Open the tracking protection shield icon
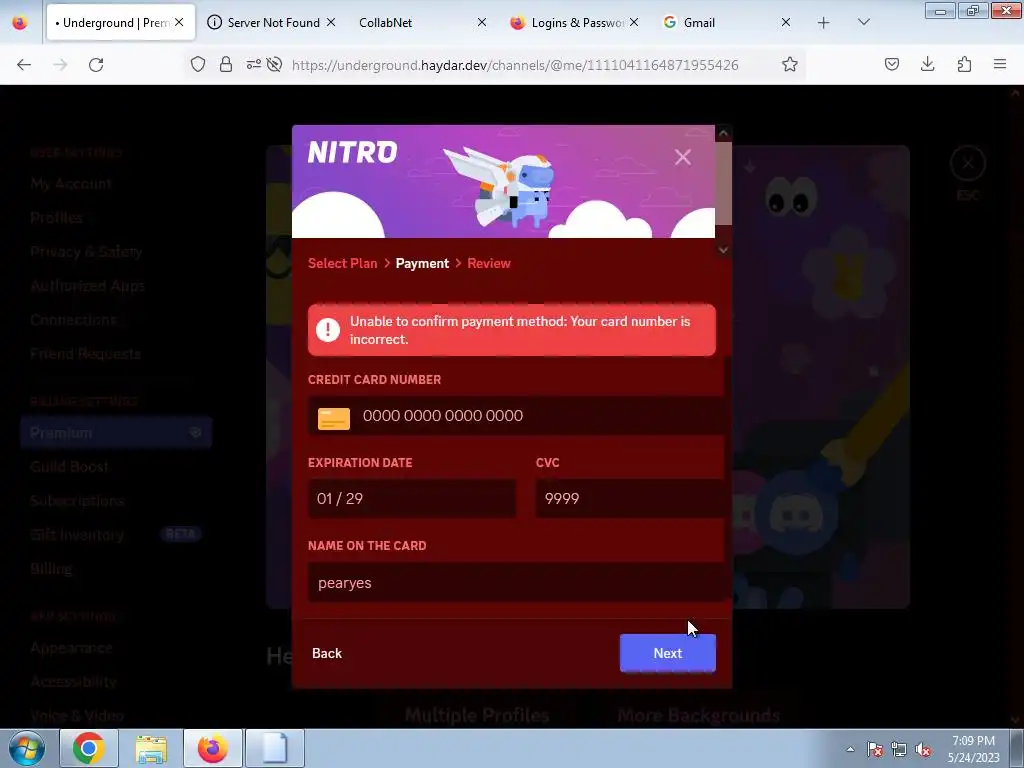Viewport: 1024px width, 768px height. [x=198, y=64]
